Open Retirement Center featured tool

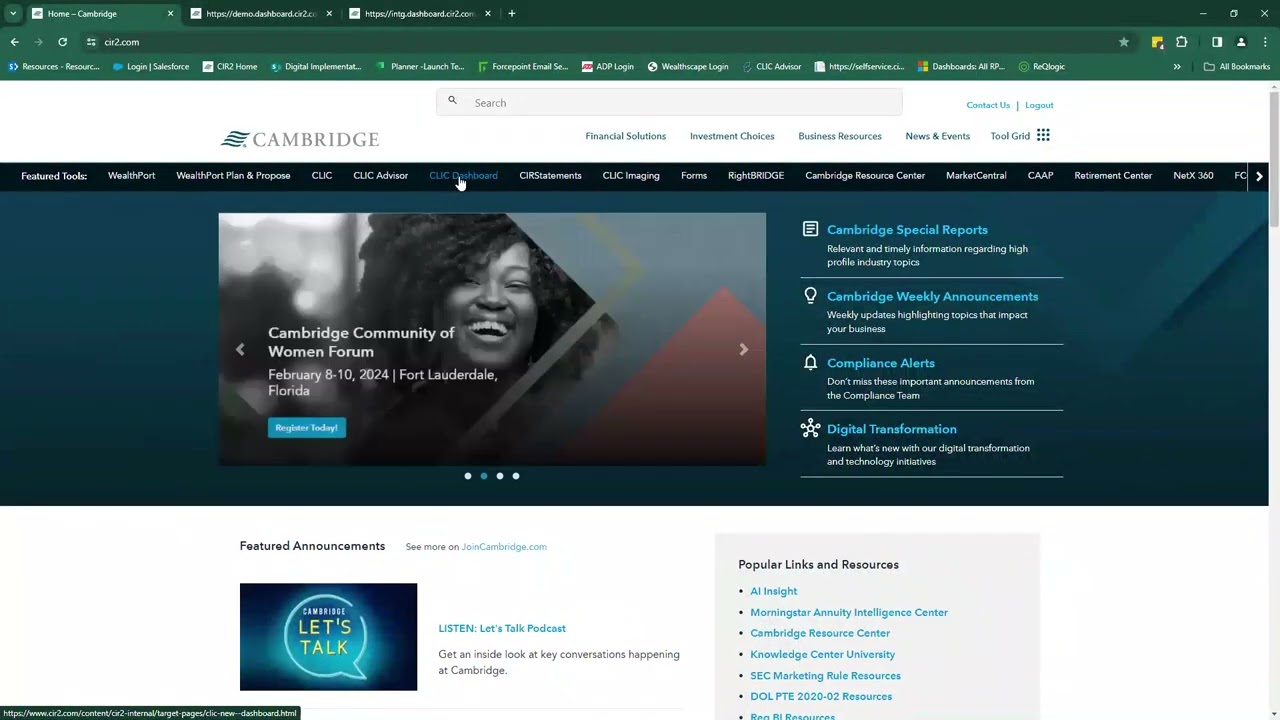click(x=1113, y=176)
